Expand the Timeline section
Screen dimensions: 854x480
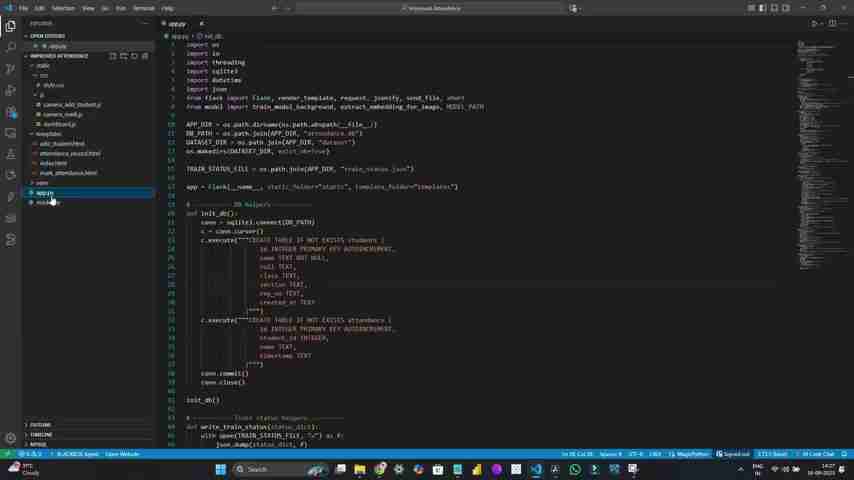click(x=41, y=435)
